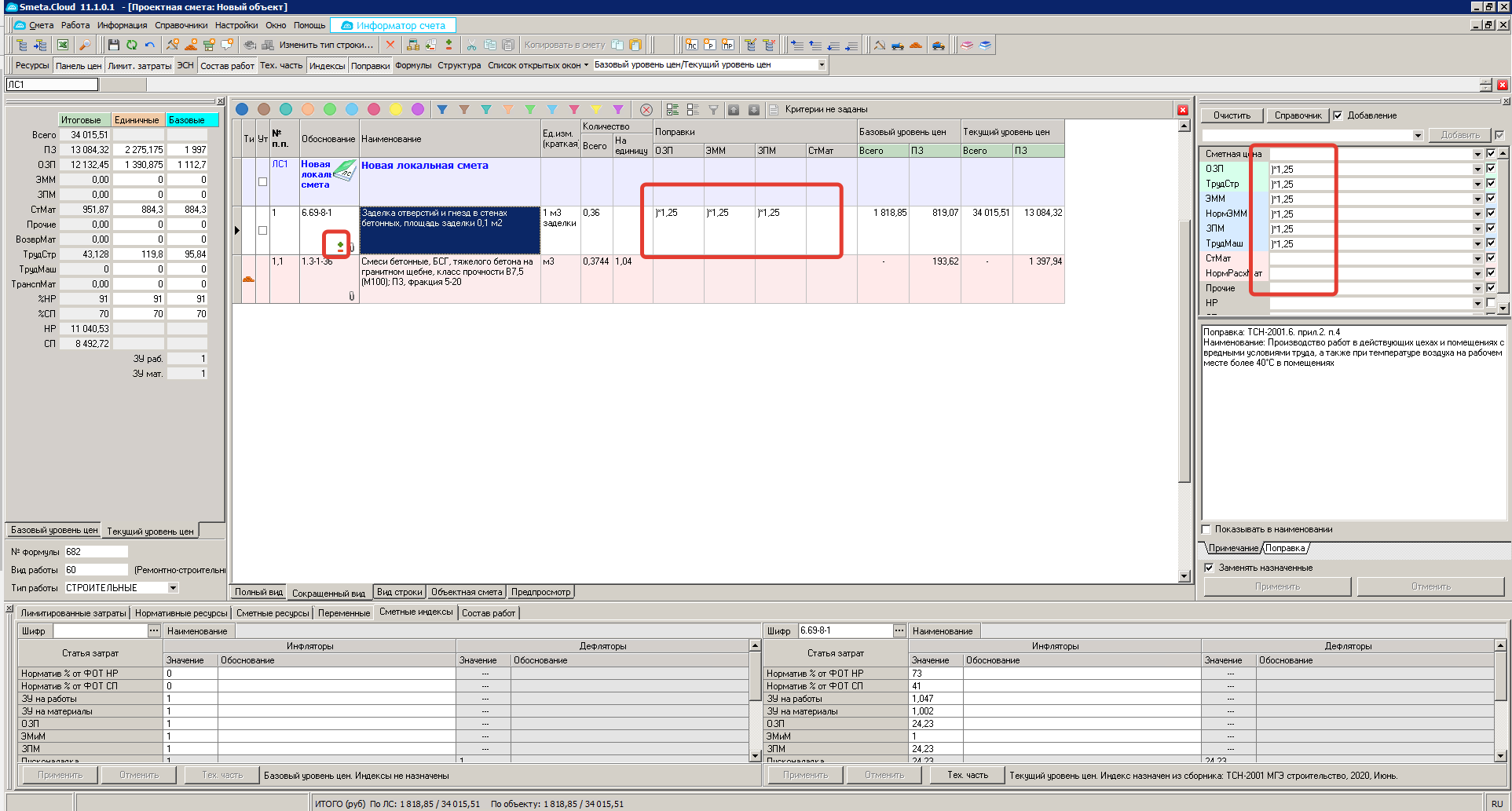This screenshot has height=811, width=1512.
Task: Click the green Refresh arrows icon
Action: [x=132, y=45]
